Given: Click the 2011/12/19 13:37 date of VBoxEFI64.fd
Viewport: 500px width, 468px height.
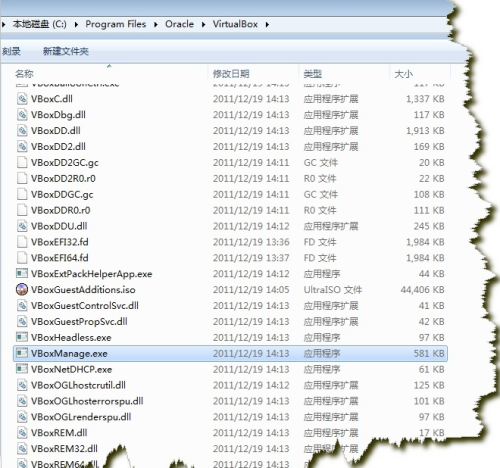Looking at the screenshot, I should coord(251,258).
